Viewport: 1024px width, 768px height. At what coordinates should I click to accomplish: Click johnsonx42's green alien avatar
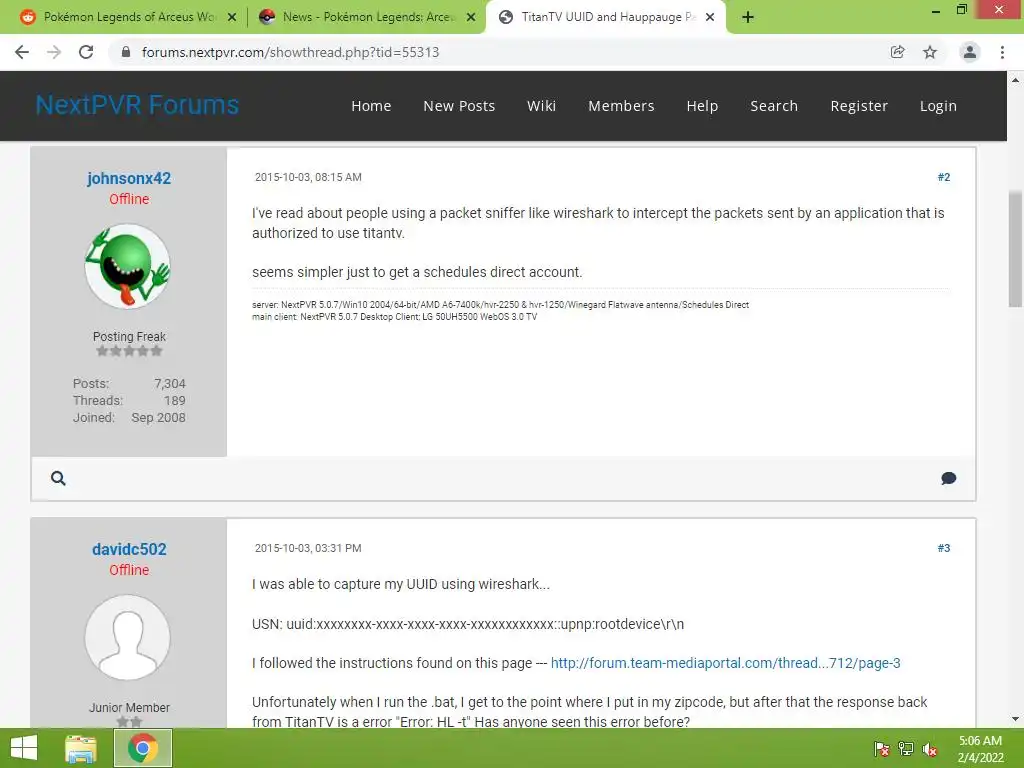point(128,266)
